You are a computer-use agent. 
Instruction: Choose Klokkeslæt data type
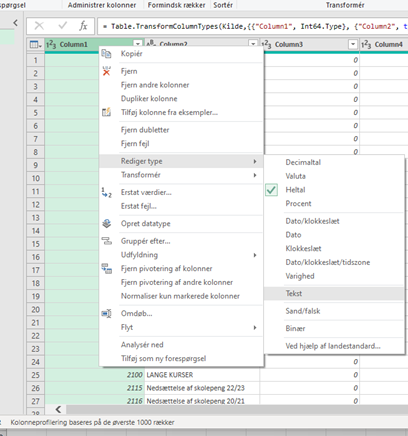click(334, 249)
